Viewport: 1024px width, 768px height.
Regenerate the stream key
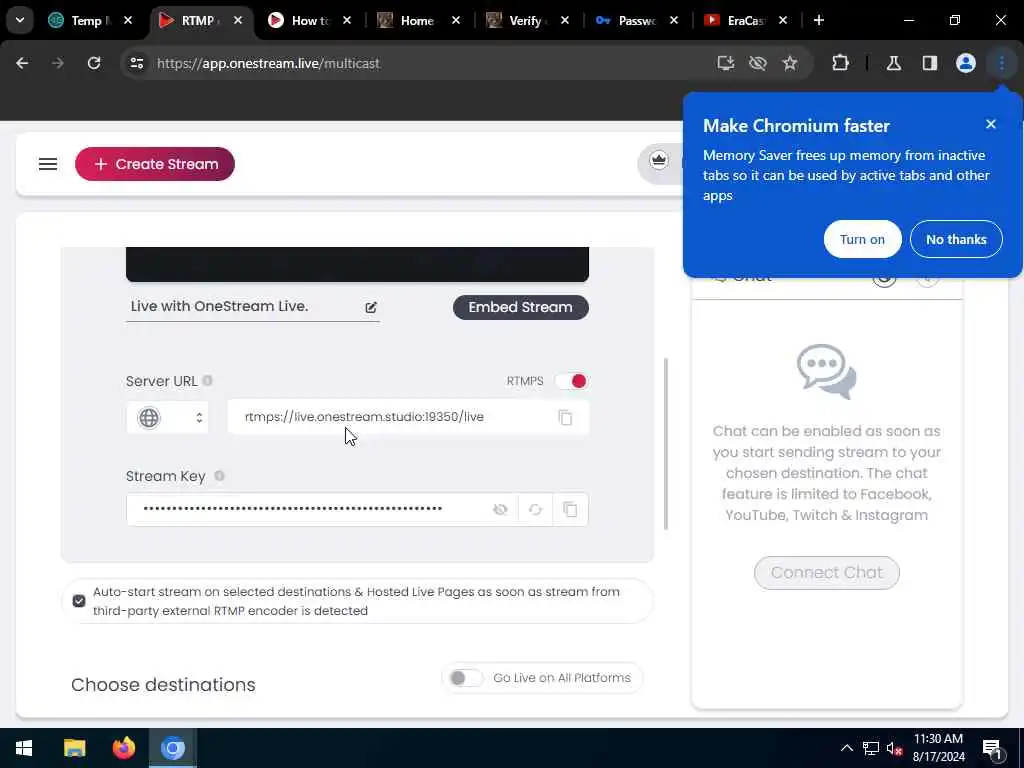[x=536, y=509]
